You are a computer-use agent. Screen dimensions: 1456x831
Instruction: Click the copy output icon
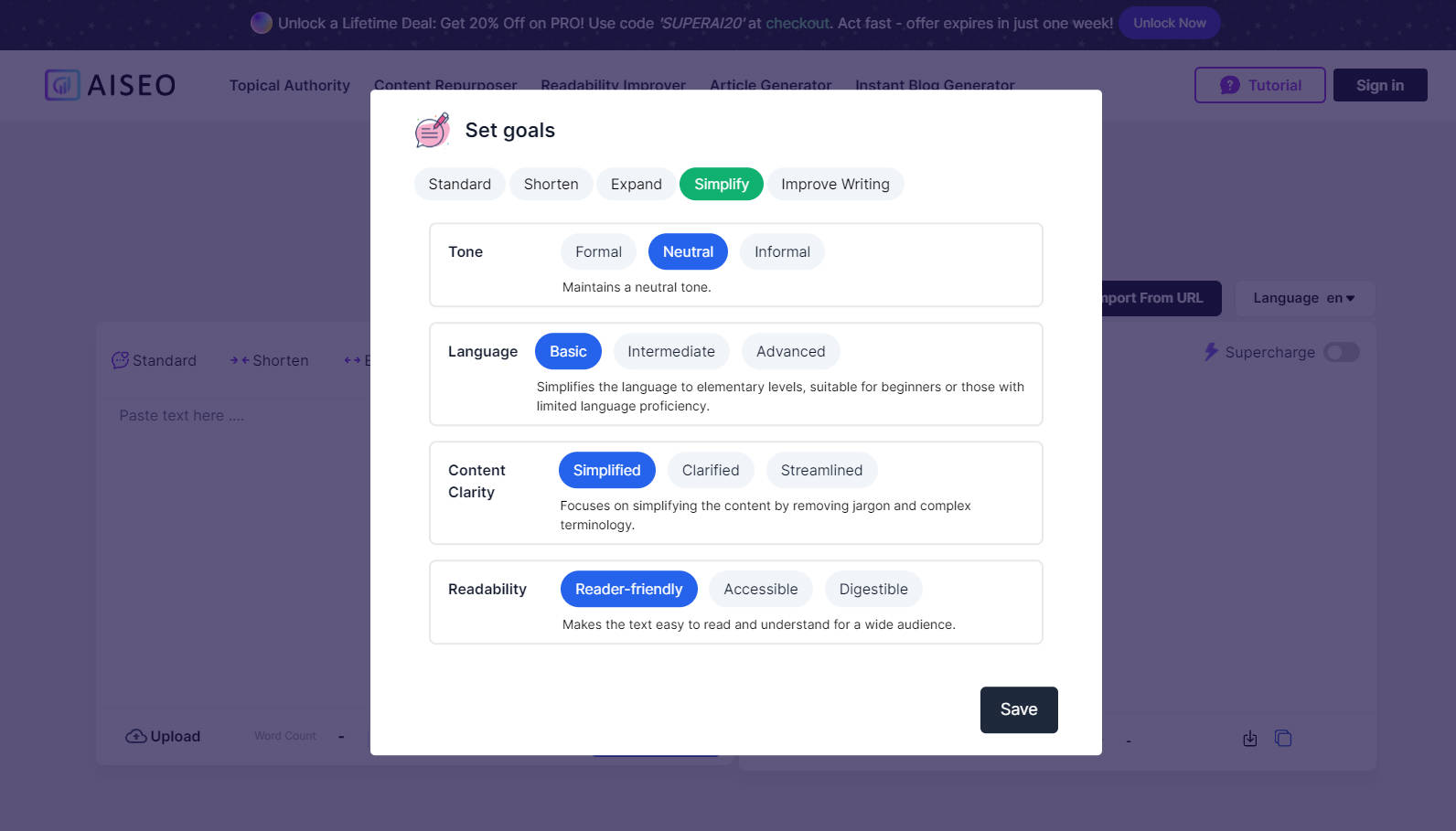[1283, 738]
